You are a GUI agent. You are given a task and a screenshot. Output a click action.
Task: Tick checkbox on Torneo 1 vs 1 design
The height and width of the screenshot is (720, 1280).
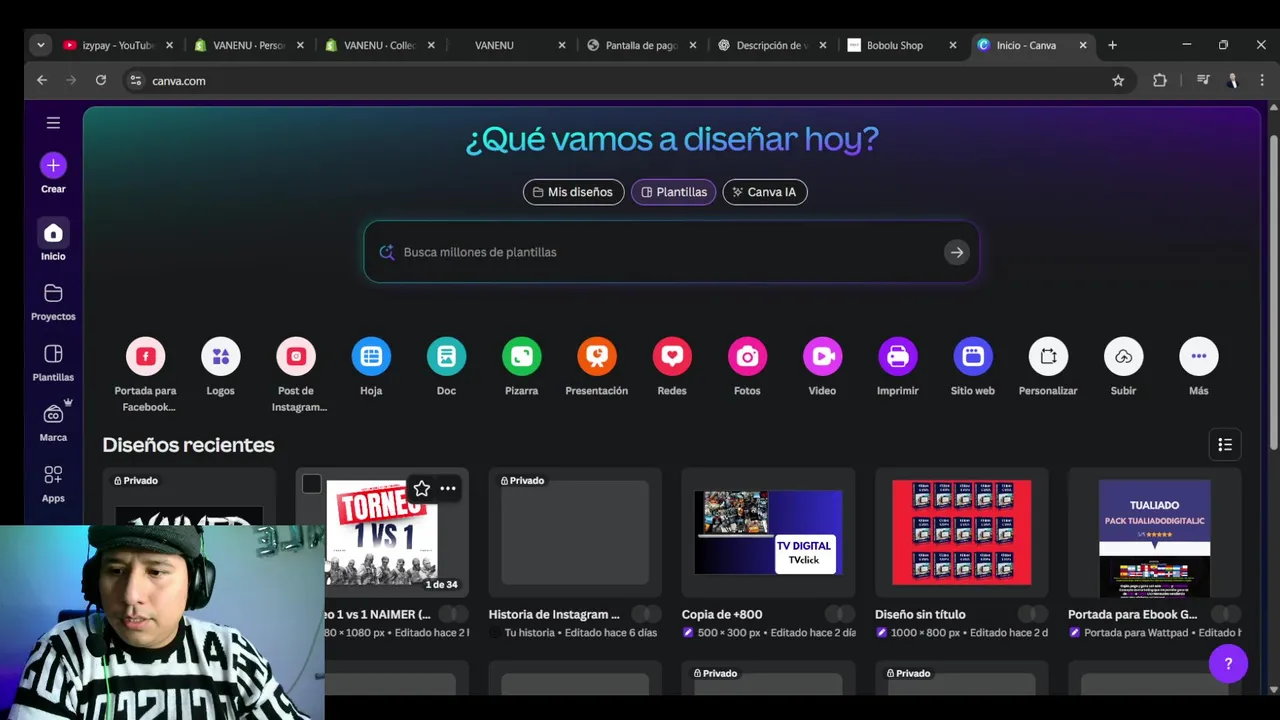[312, 485]
